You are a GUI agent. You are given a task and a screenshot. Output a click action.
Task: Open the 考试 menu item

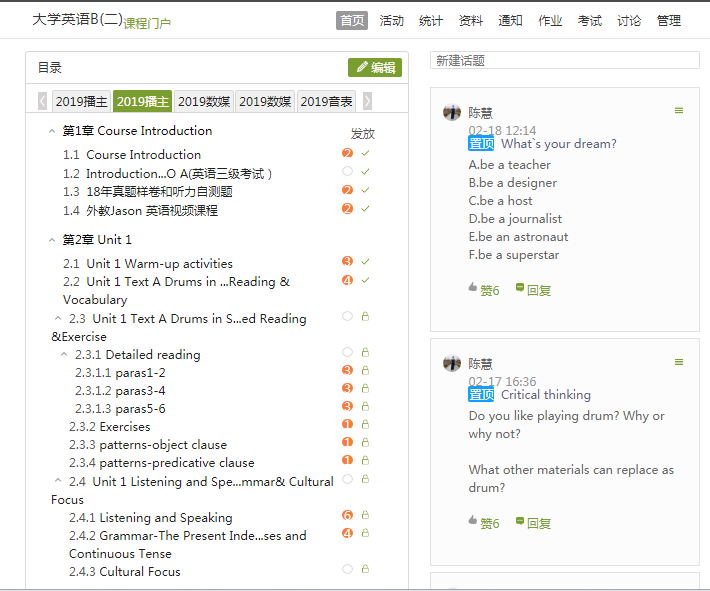(x=590, y=20)
